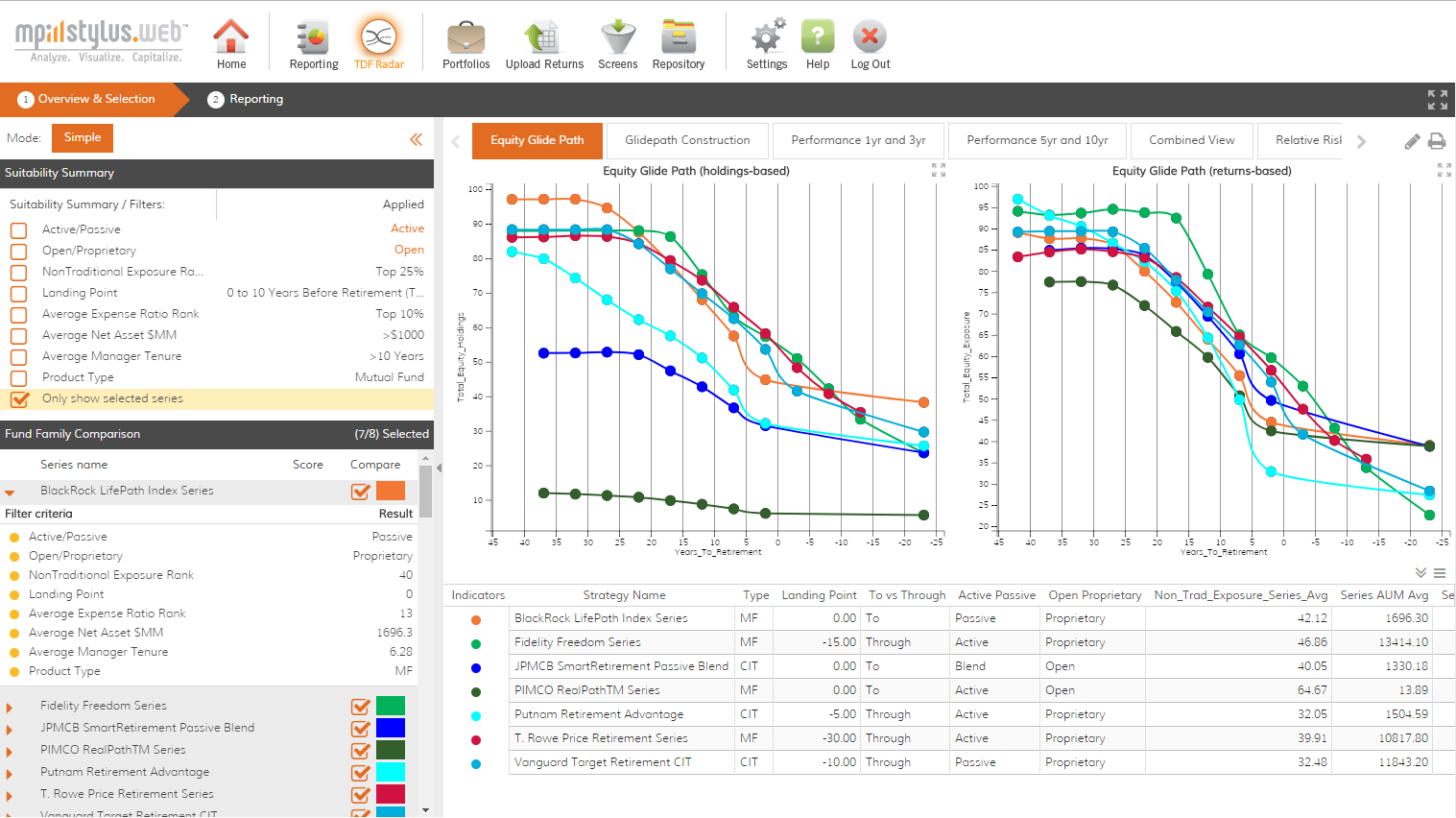1456x818 pixels.
Task: Sort by the Strategy Name column header
Action: [x=624, y=595]
